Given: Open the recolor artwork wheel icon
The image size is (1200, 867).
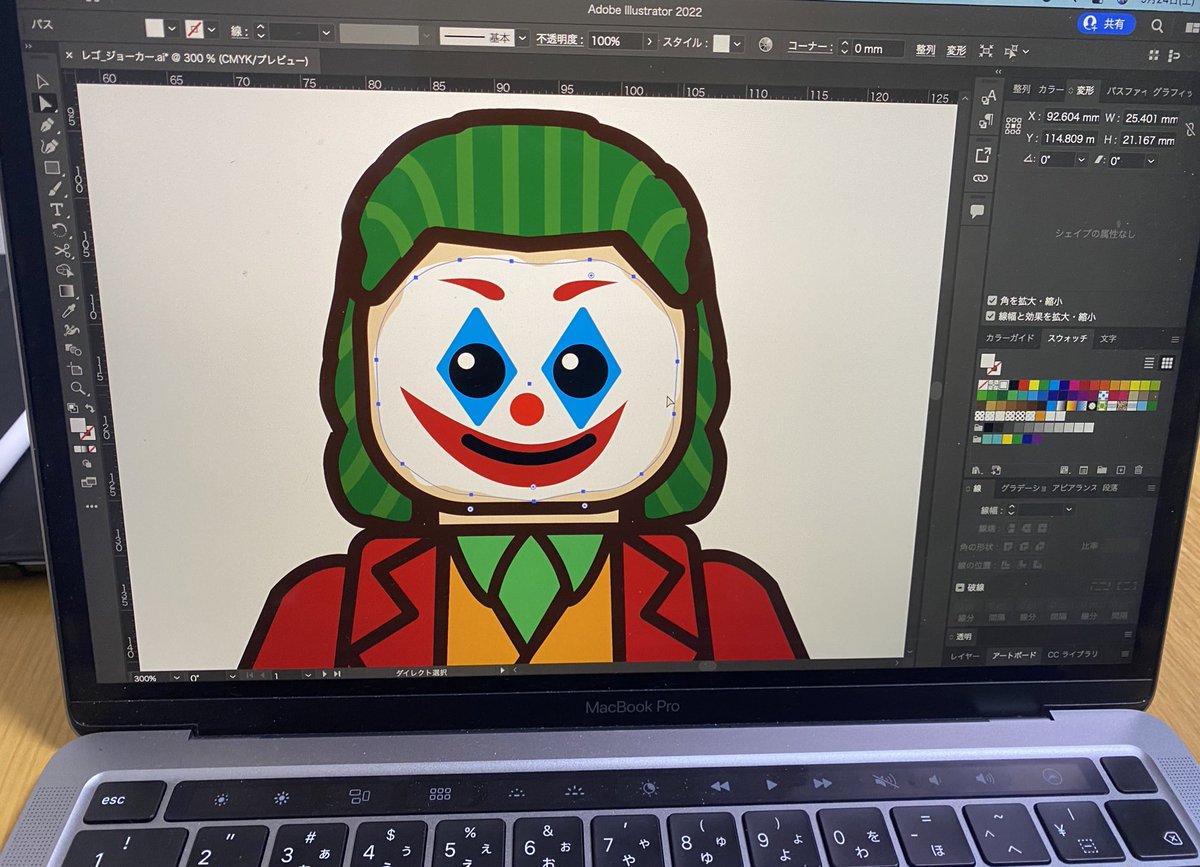Looking at the screenshot, I should [766, 45].
